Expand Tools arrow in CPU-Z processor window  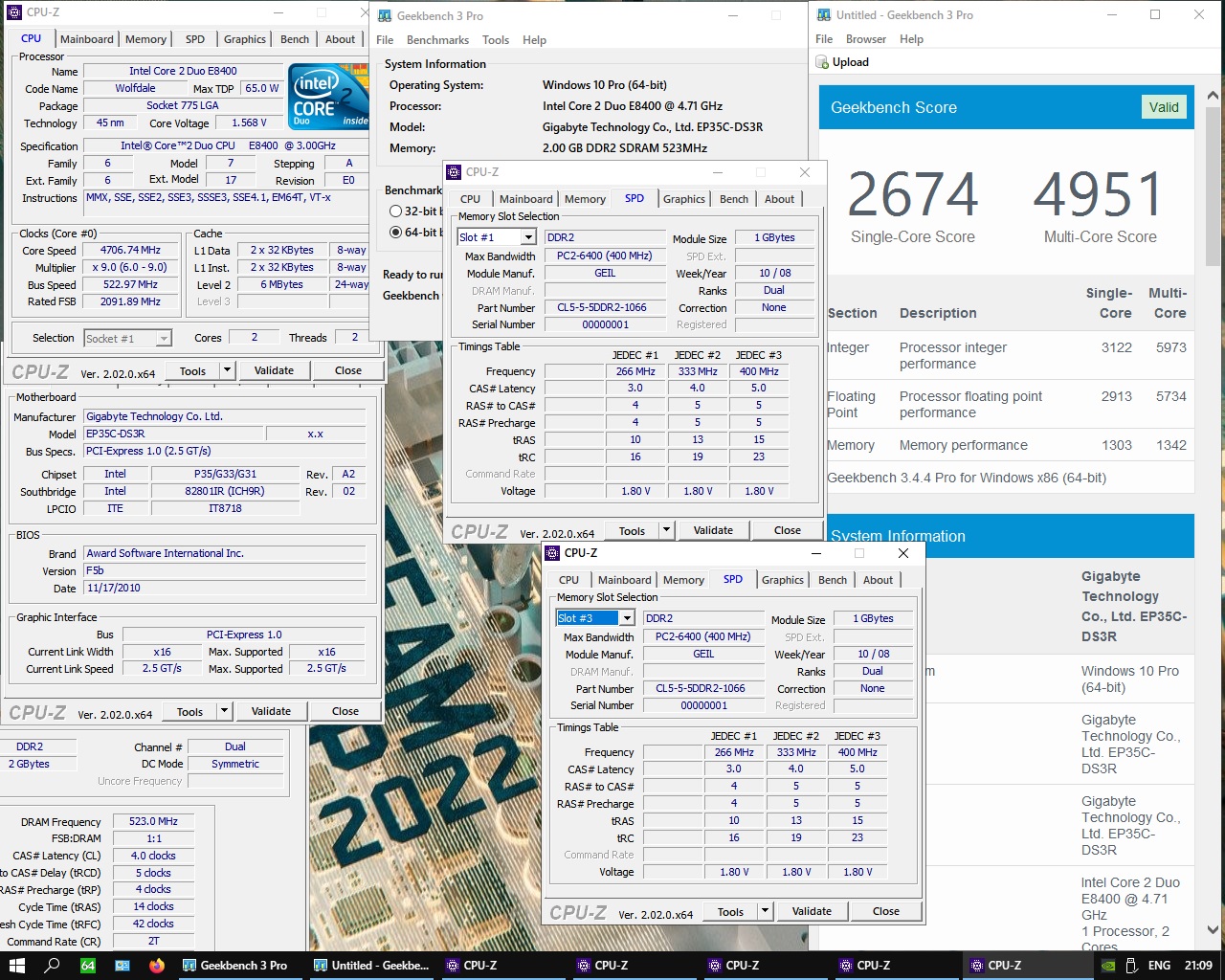click(x=227, y=370)
